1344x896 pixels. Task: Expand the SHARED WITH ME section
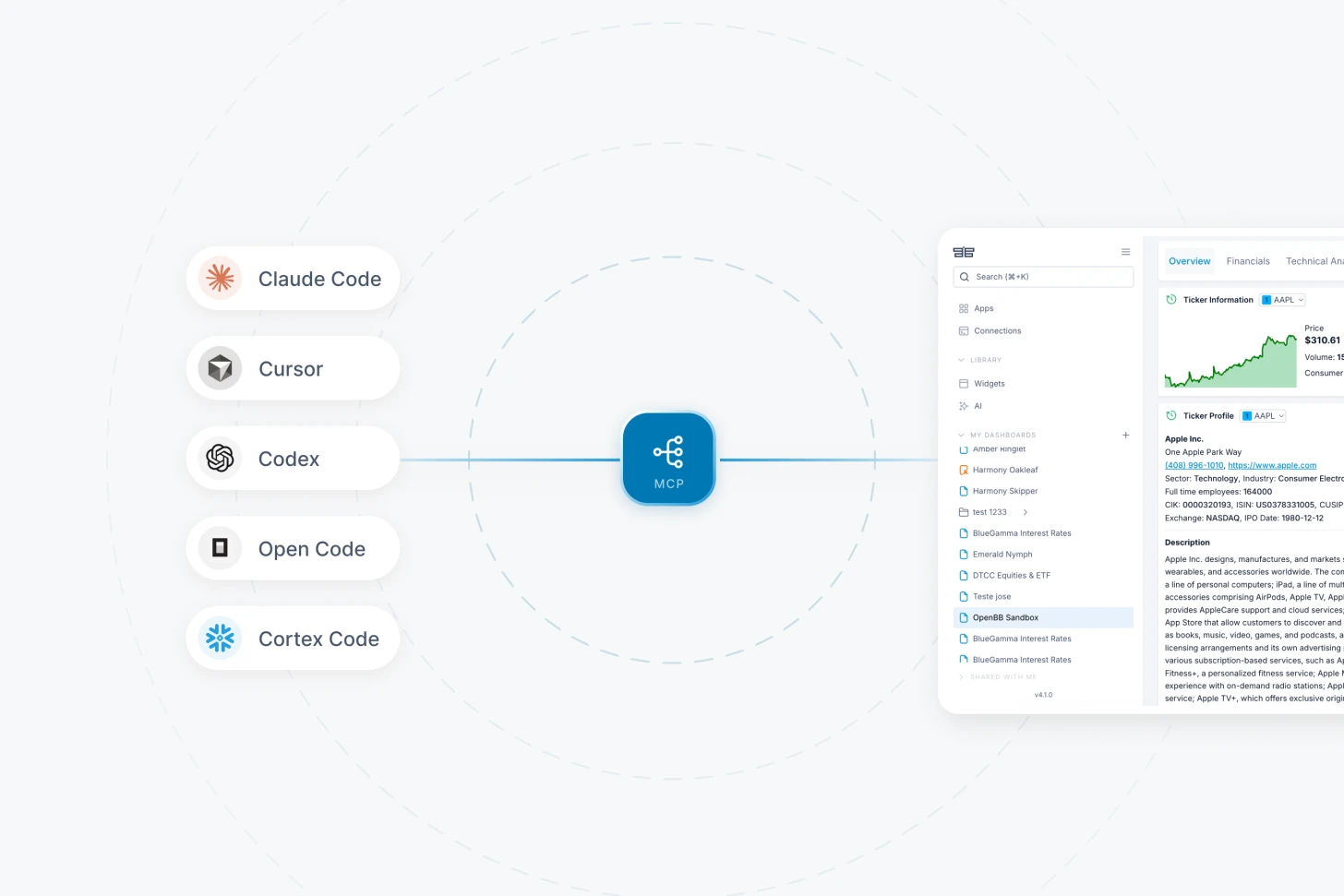point(998,677)
